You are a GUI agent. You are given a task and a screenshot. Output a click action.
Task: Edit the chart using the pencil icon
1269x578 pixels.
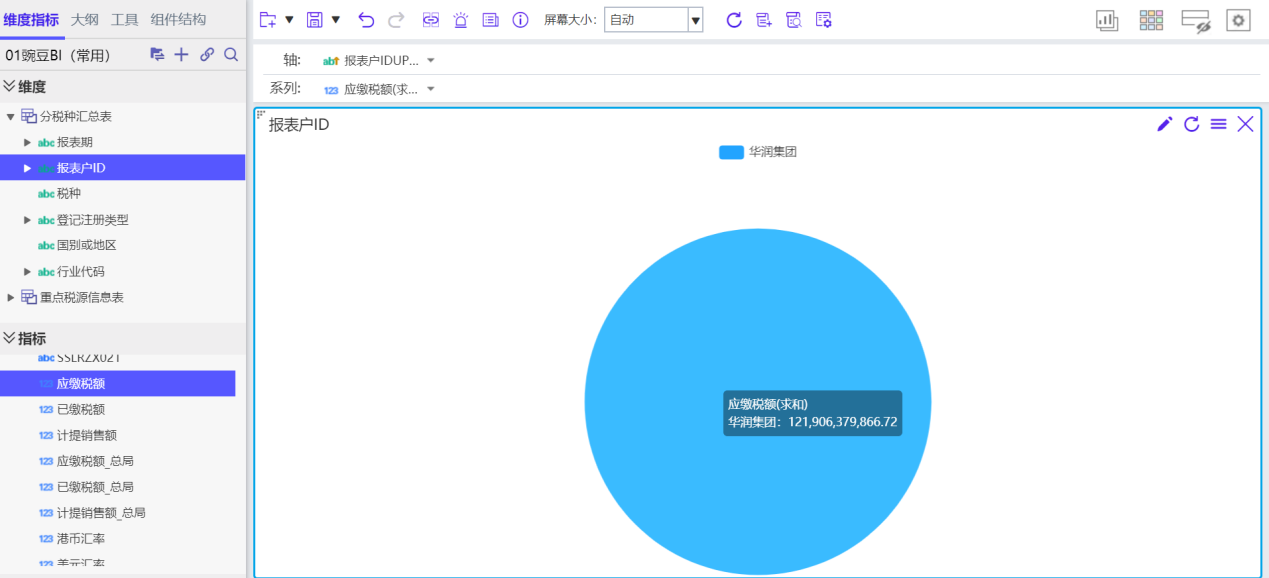click(x=1165, y=124)
